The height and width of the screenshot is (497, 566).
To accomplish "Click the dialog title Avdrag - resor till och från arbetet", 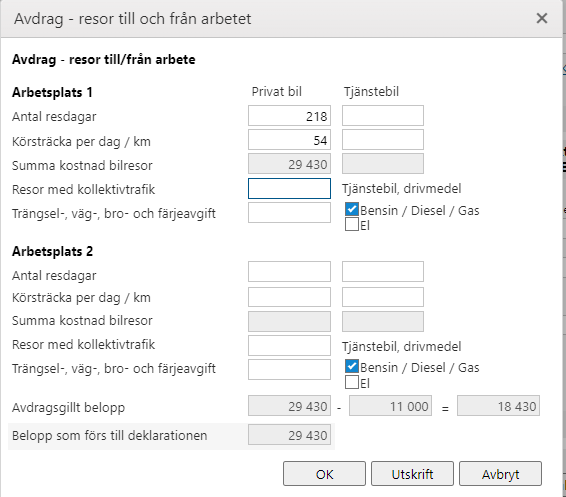I will [132, 19].
